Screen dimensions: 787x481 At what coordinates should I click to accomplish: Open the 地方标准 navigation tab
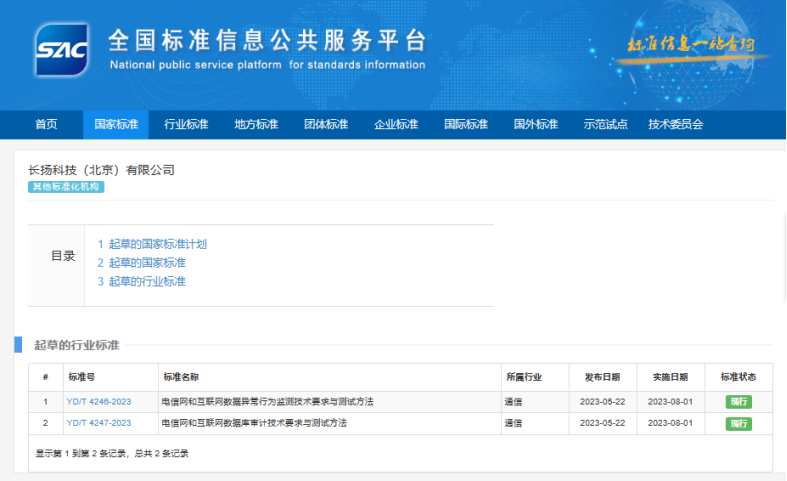point(256,125)
